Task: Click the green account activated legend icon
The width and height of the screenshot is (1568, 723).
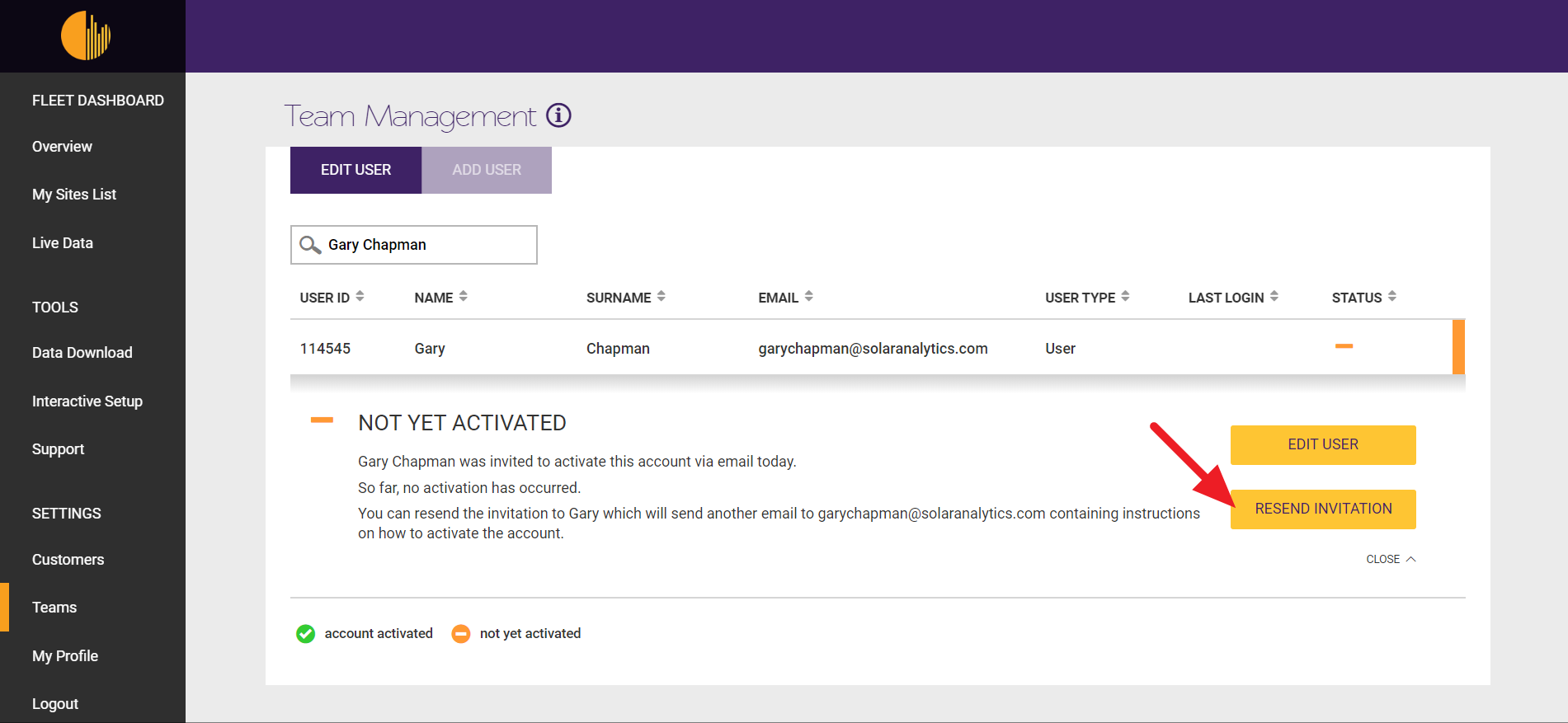Action: click(305, 634)
